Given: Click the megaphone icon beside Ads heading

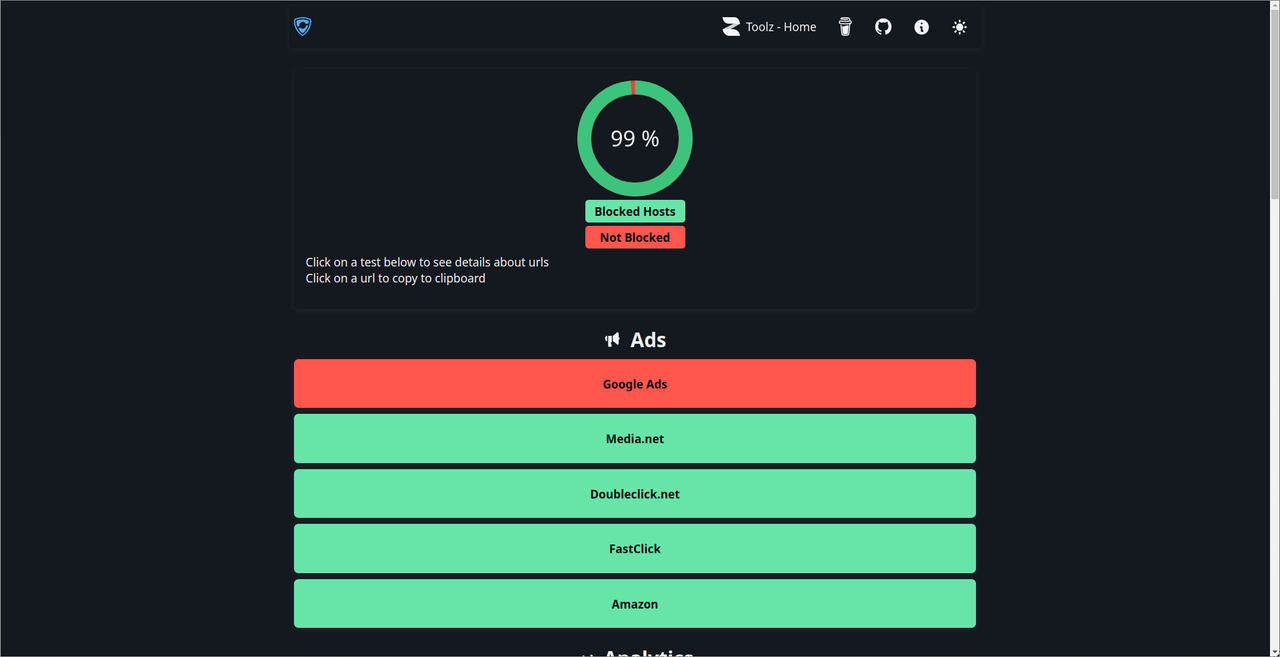Looking at the screenshot, I should pyautogui.click(x=612, y=340).
